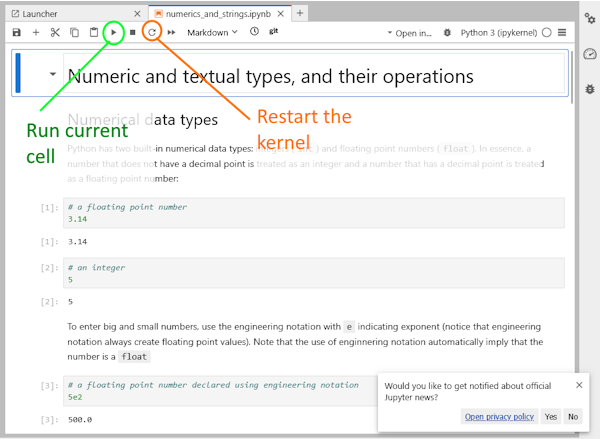Collapse the heading cell with the caret arrow
Viewport: 600px width, 440px height.
pos(53,74)
